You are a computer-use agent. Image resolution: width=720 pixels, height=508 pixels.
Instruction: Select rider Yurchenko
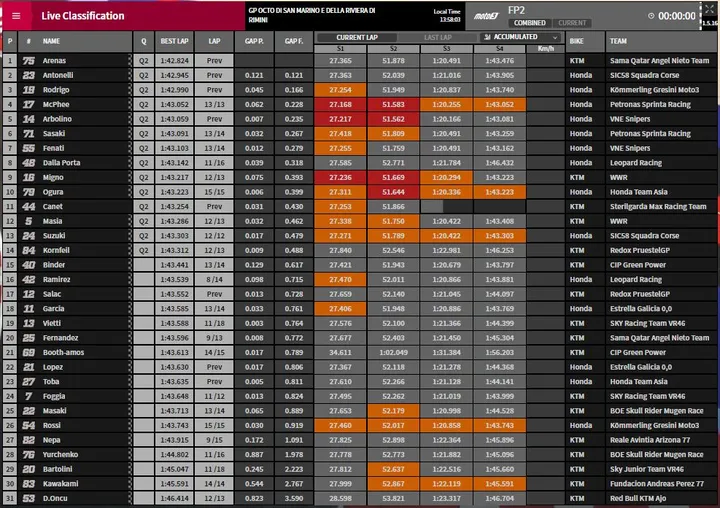[x=60, y=455]
